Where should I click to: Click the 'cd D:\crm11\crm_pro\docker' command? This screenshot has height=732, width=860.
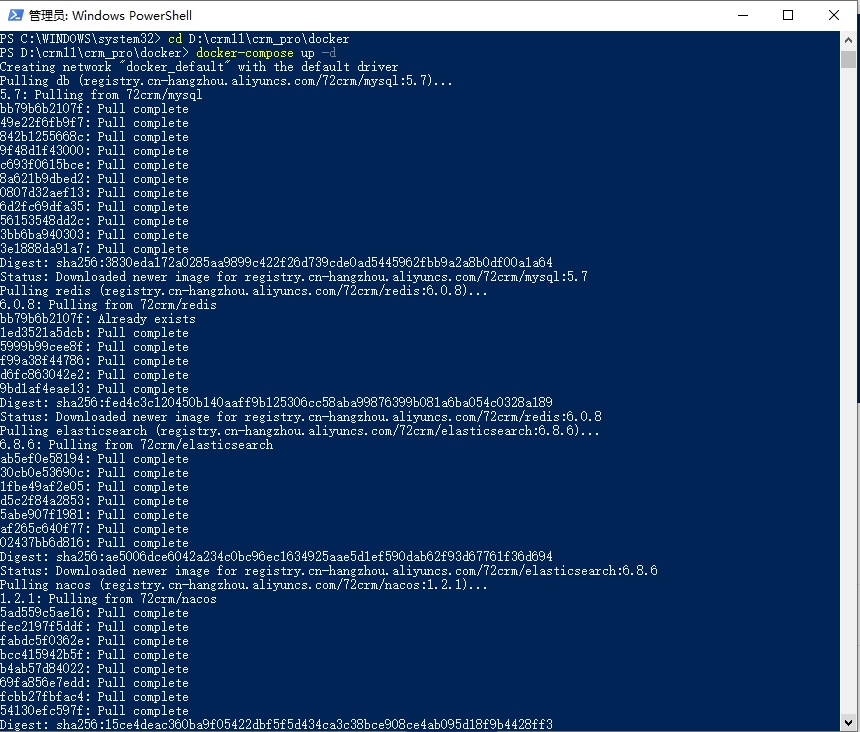(x=258, y=39)
